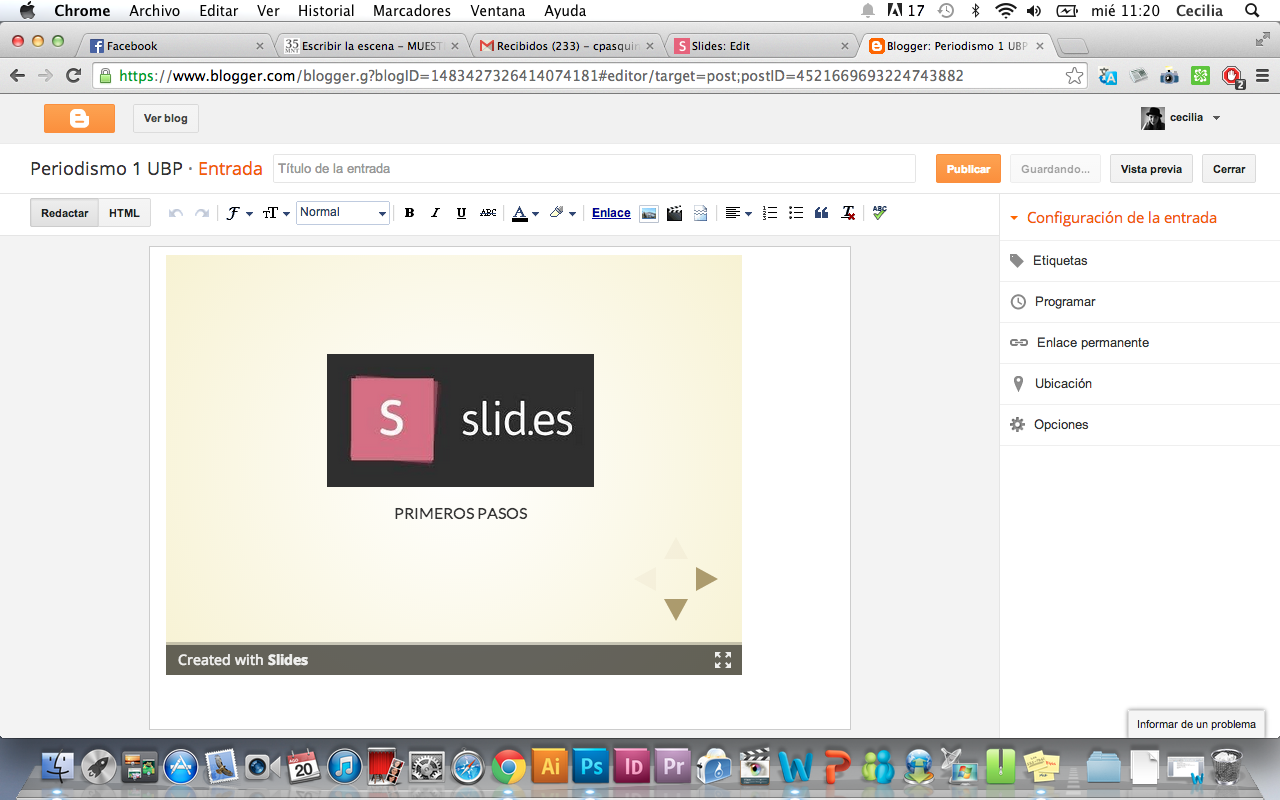Viewport: 1280px width, 800px height.
Task: Run the spell check
Action: pos(879,213)
